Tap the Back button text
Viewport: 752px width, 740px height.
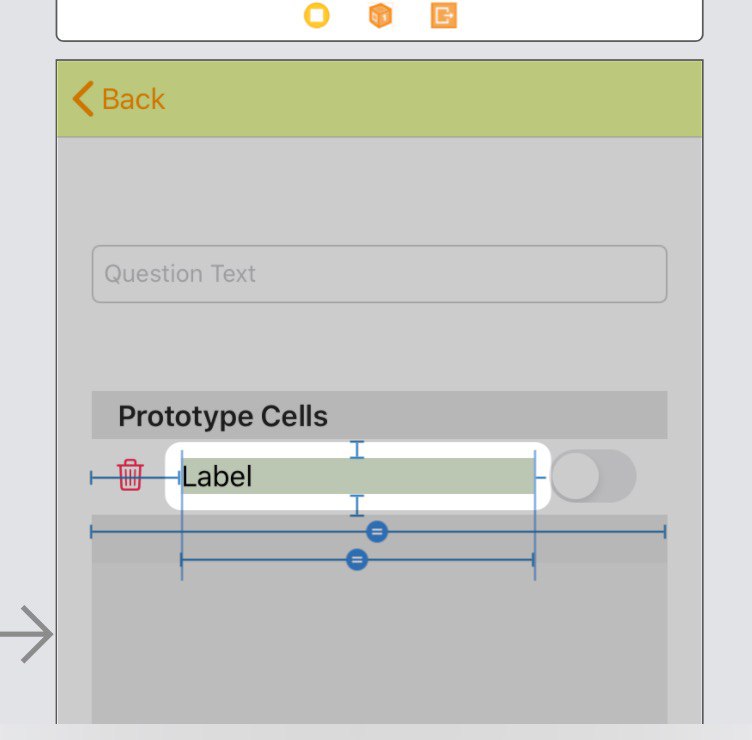pyautogui.click(x=133, y=99)
